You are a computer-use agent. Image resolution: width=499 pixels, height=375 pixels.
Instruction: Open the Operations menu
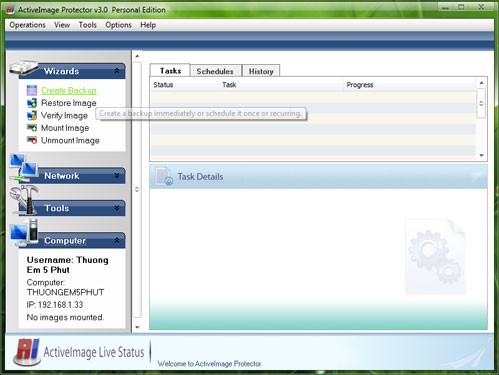pos(27,25)
